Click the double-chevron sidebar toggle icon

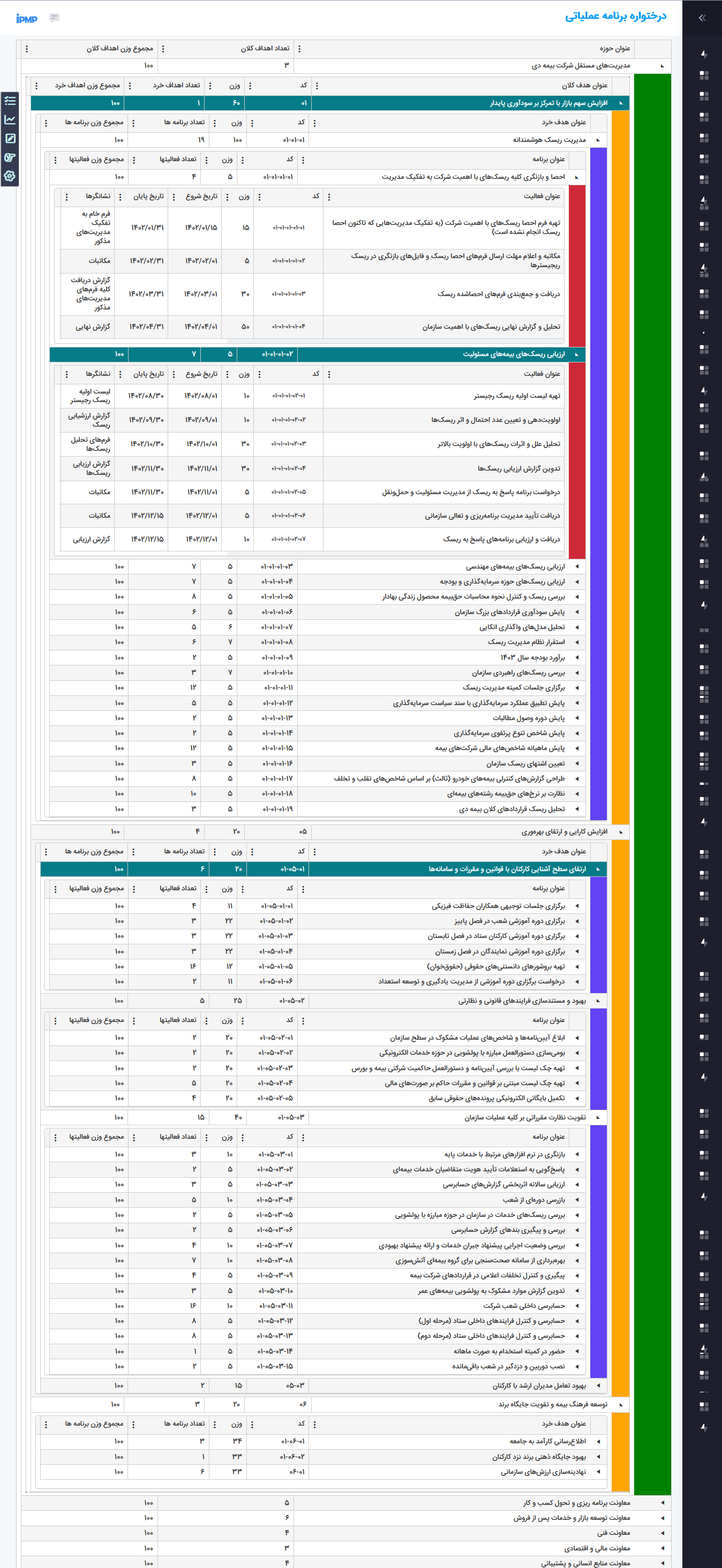click(702, 18)
